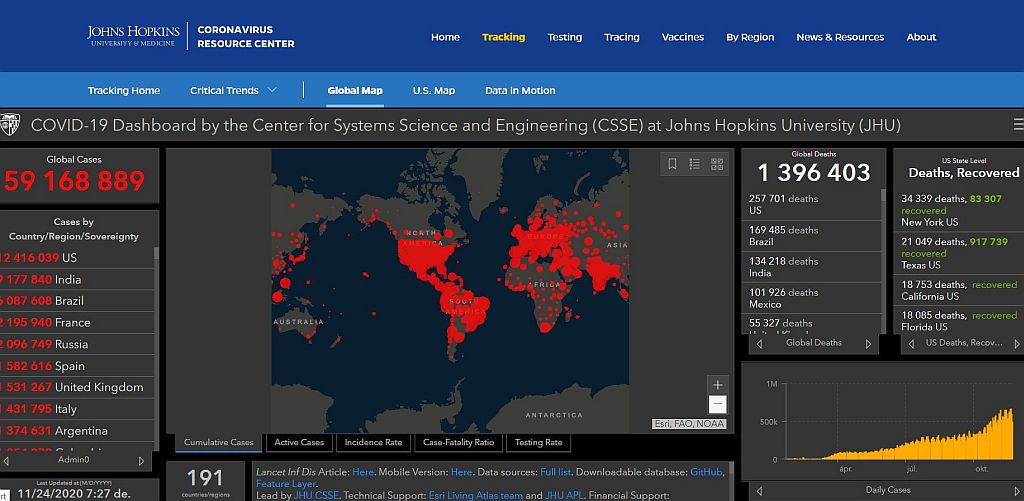This screenshot has width=1024, height=501.
Task: Select the Florida US deaths row
Action: tap(960, 321)
